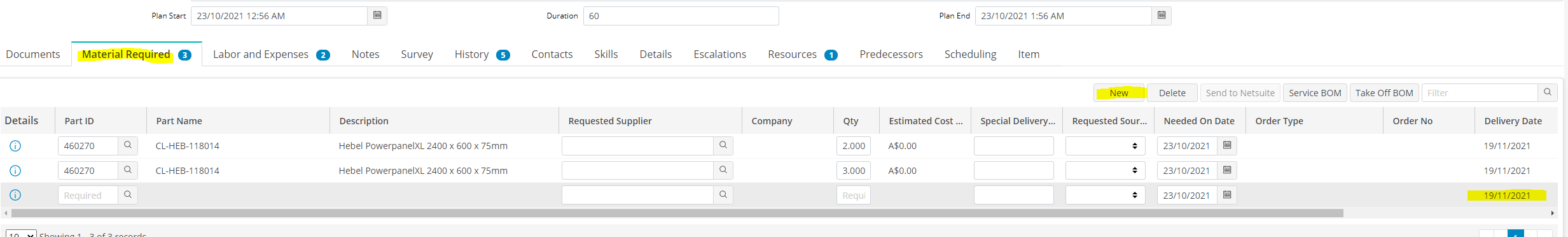Click the Take Off BOM button
The width and height of the screenshot is (1568, 237).
1384,92
